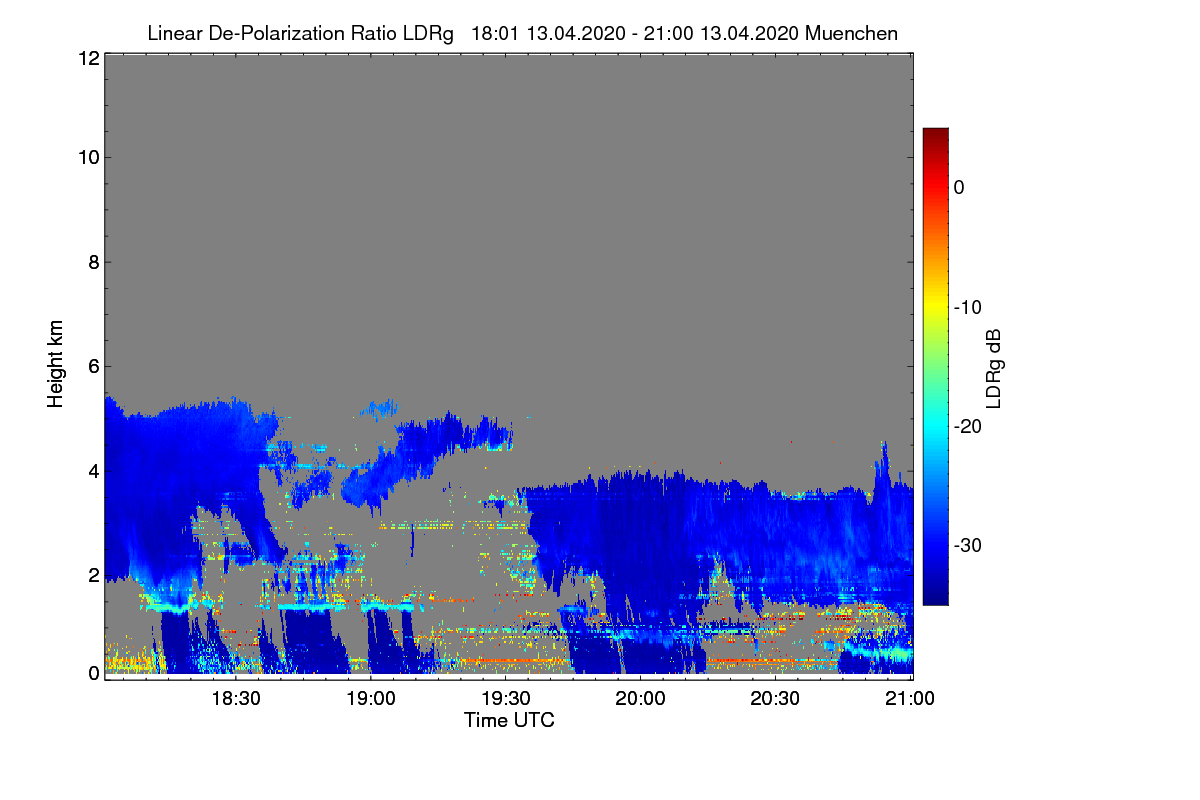1200x800 pixels.
Task: Click the '12' height tick label
Action: pyautogui.click(x=88, y=59)
